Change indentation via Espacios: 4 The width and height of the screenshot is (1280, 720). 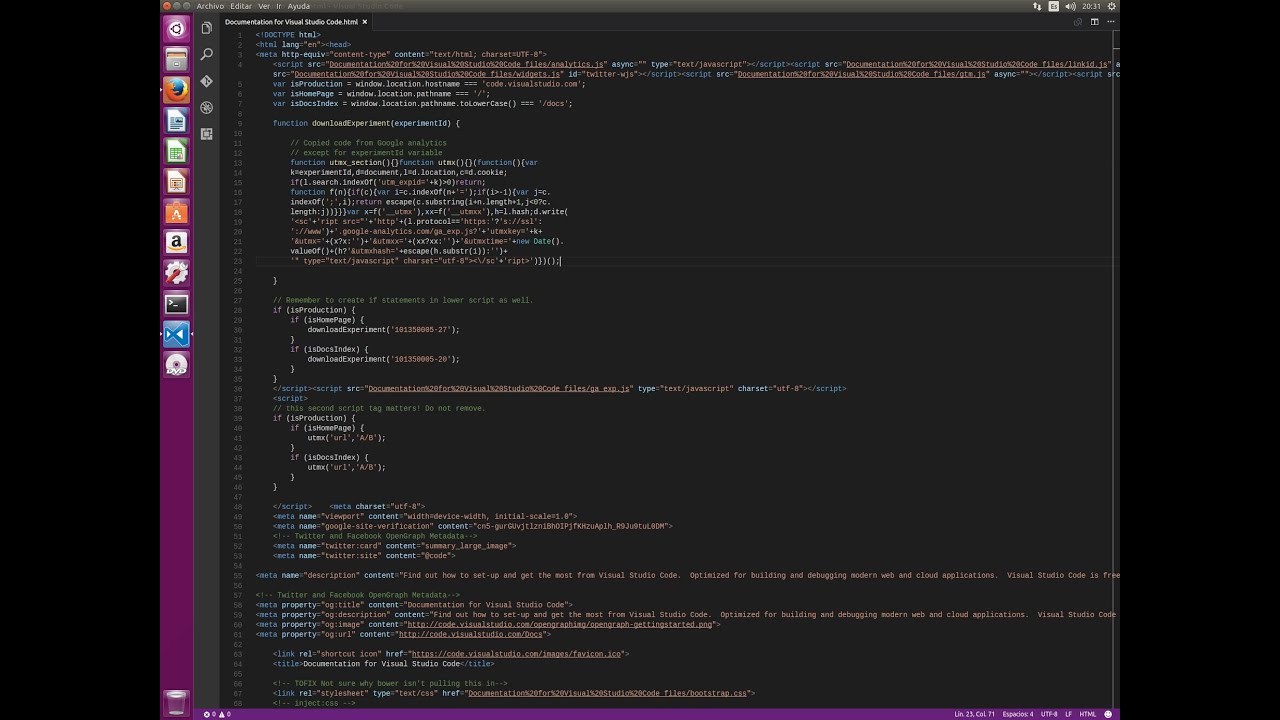[1018, 714]
